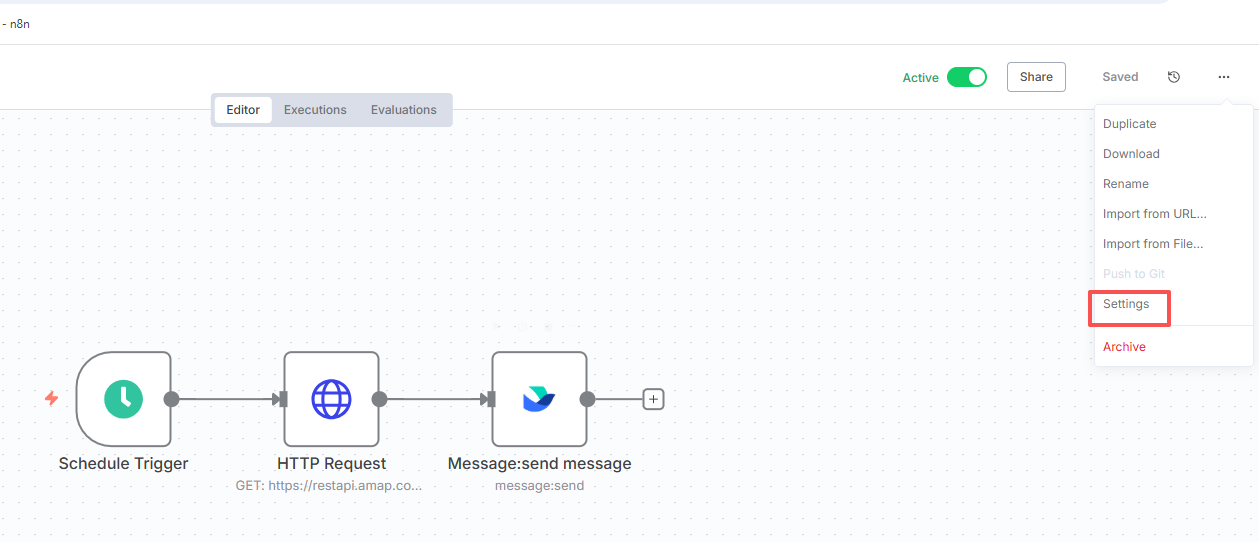Click the three-dot workflow options icon
This screenshot has width=1259, height=542.
[x=1224, y=77]
